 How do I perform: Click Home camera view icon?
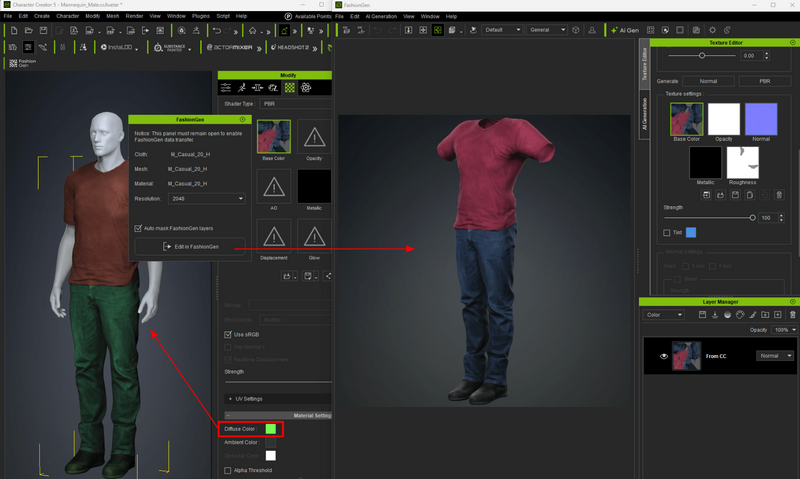point(253,31)
